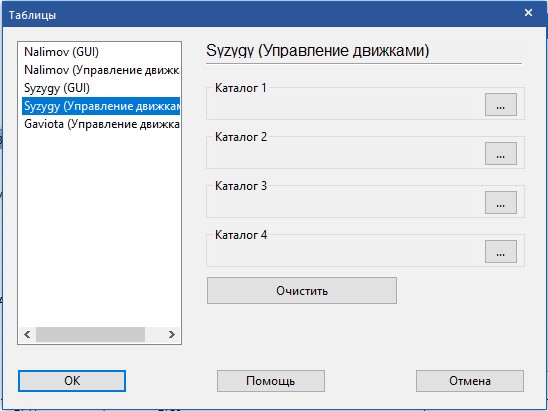Click list scrollbar left arrow

coord(27,334)
